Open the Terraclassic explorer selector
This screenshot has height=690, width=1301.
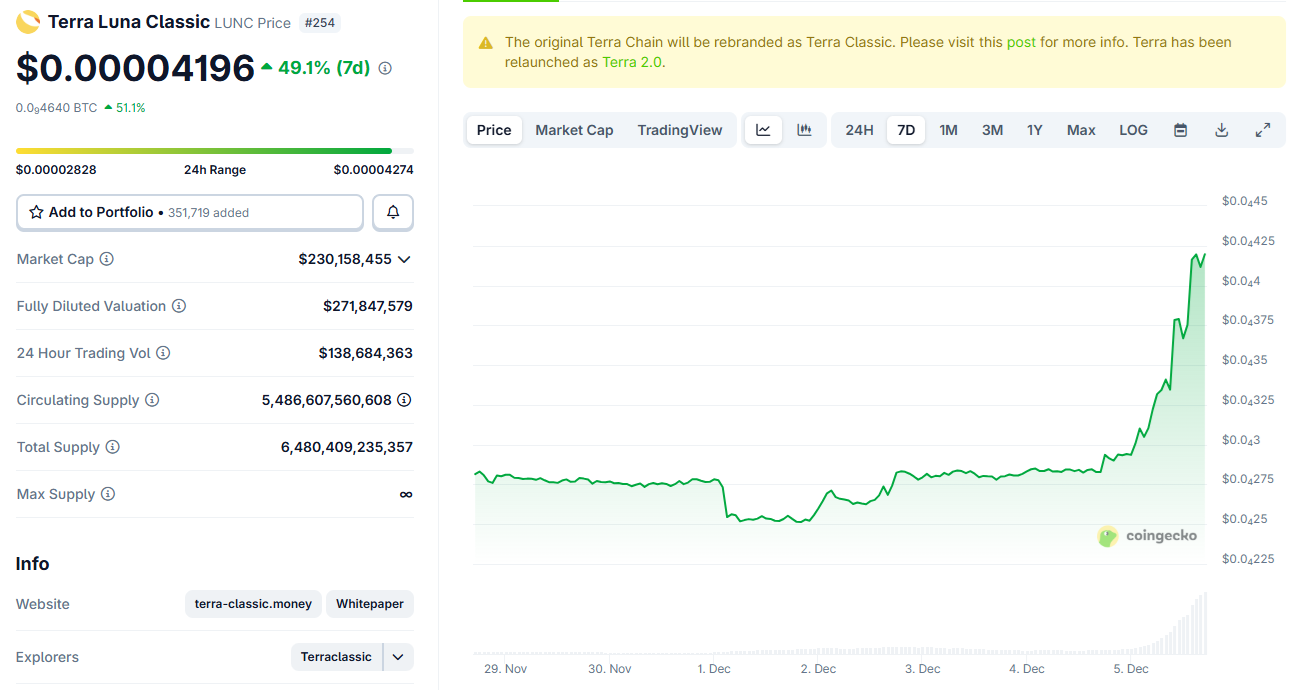tap(336, 657)
